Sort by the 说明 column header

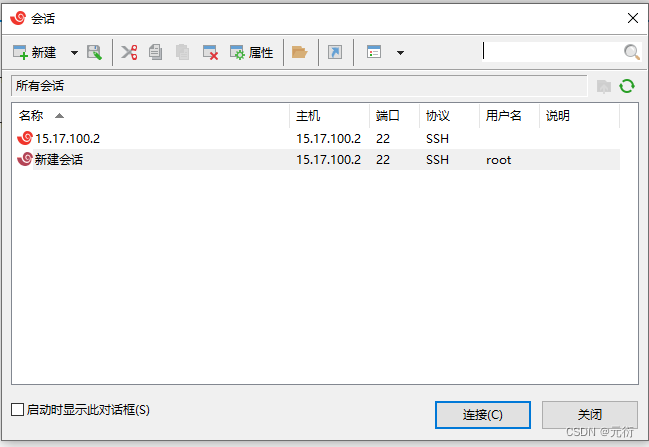click(579, 115)
